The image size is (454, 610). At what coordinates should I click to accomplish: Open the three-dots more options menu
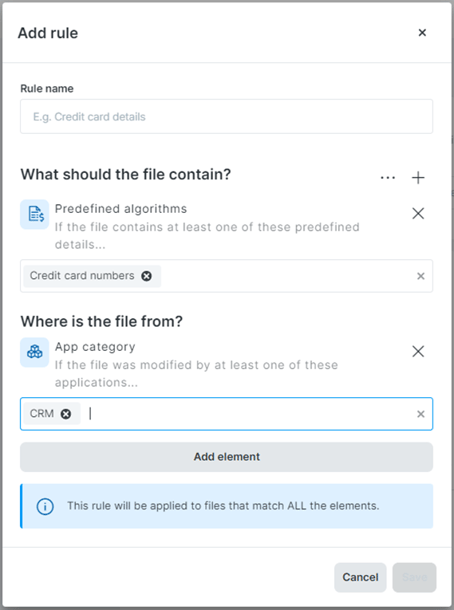pos(388,178)
